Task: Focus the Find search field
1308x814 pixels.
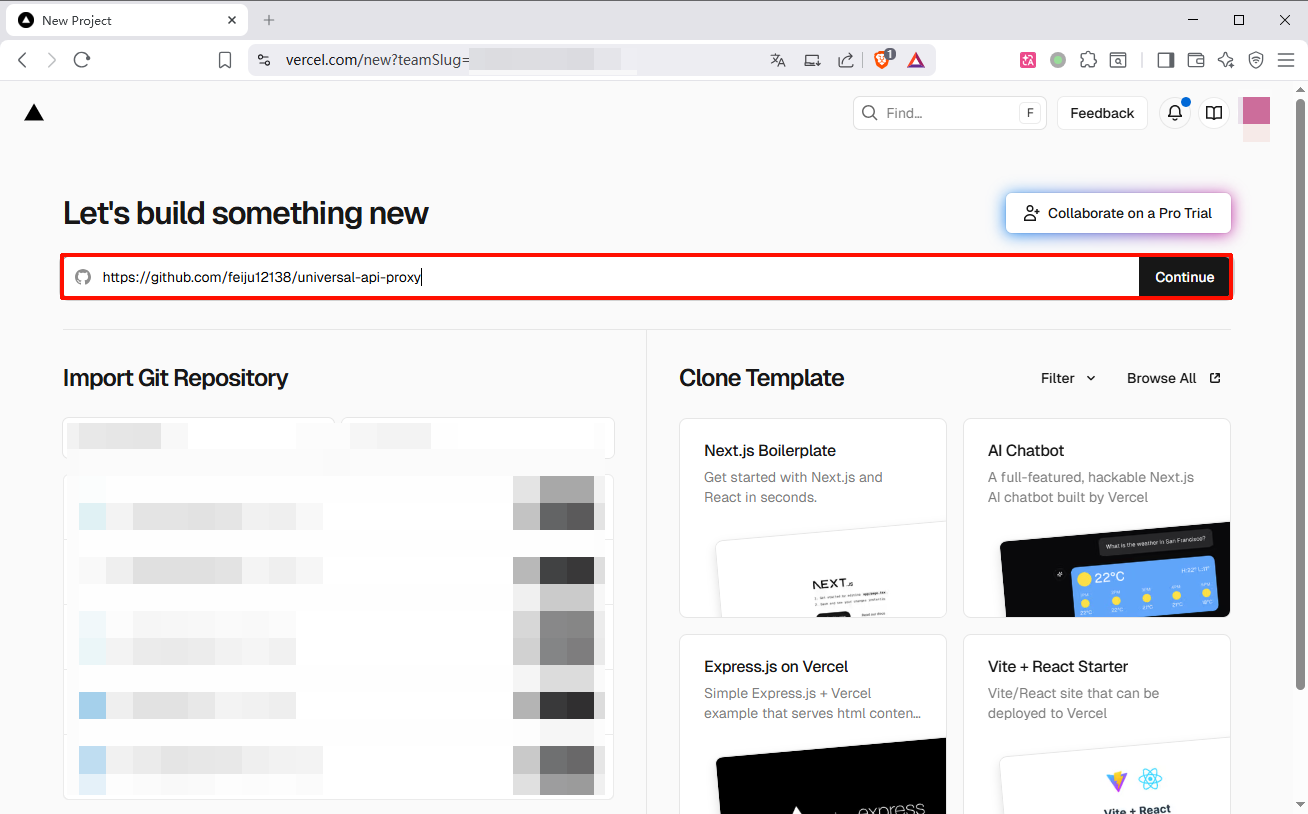Action: click(x=948, y=113)
